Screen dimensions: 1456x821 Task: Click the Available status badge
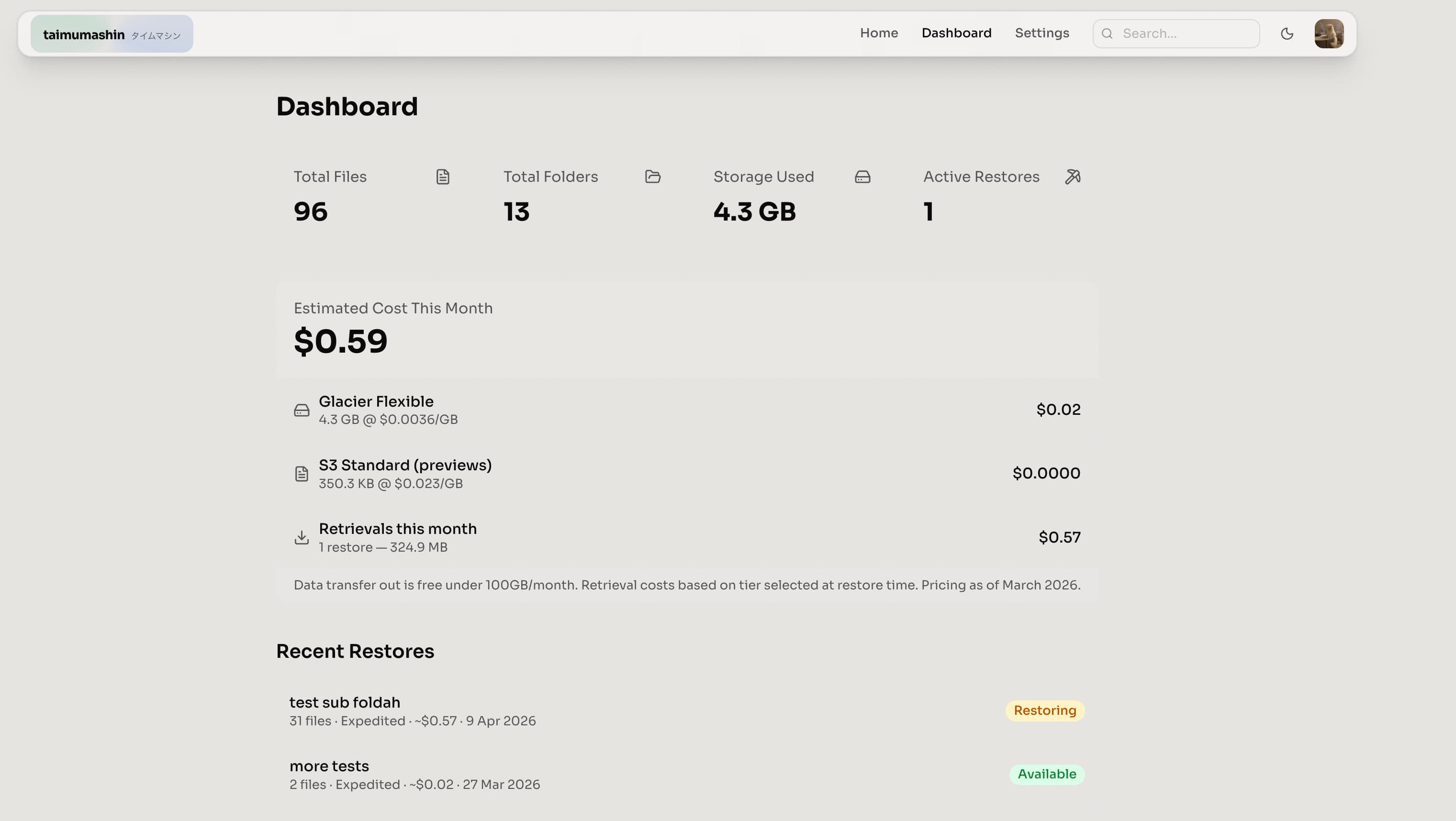tap(1046, 774)
